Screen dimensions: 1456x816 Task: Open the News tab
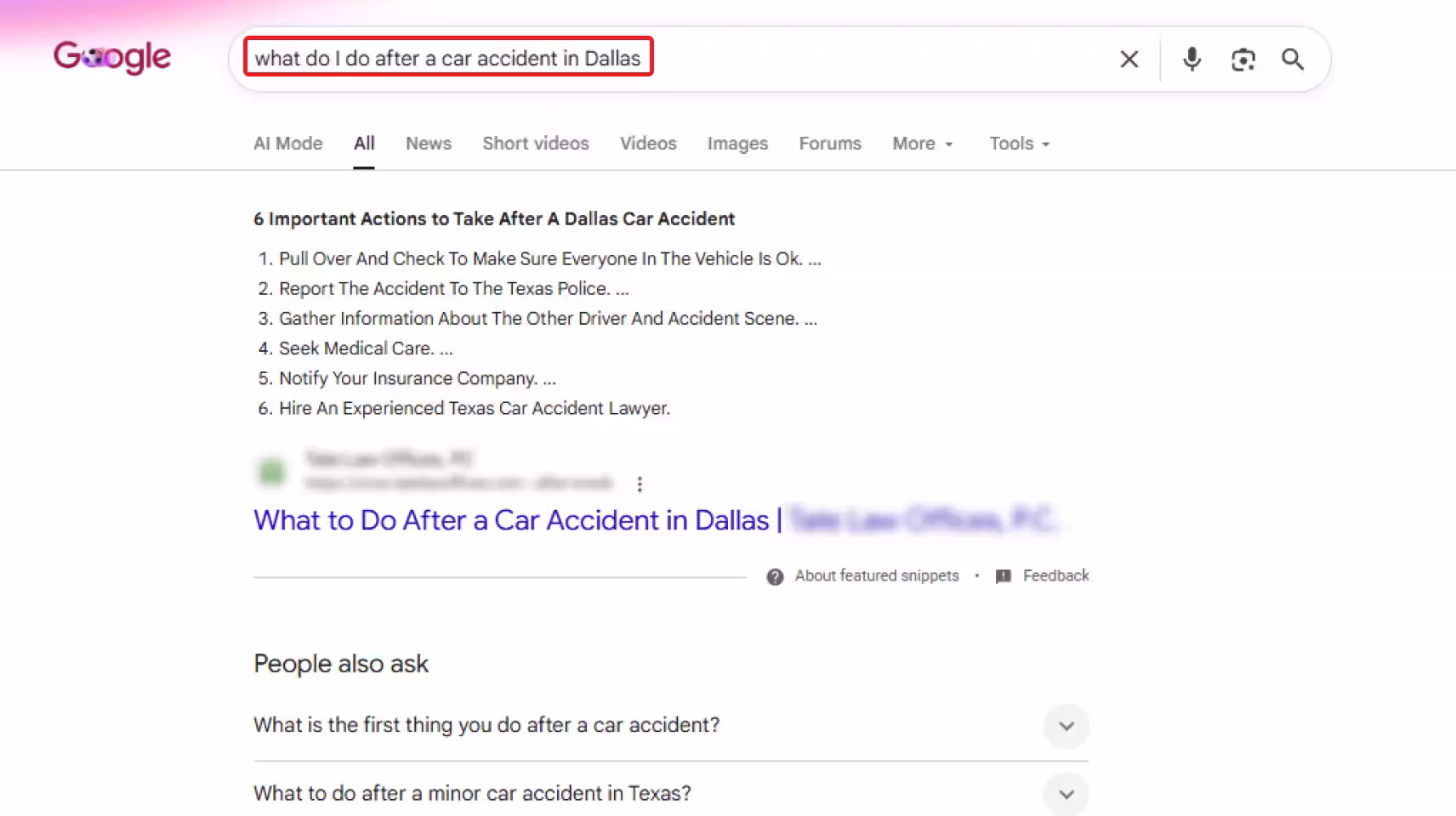pyautogui.click(x=429, y=144)
